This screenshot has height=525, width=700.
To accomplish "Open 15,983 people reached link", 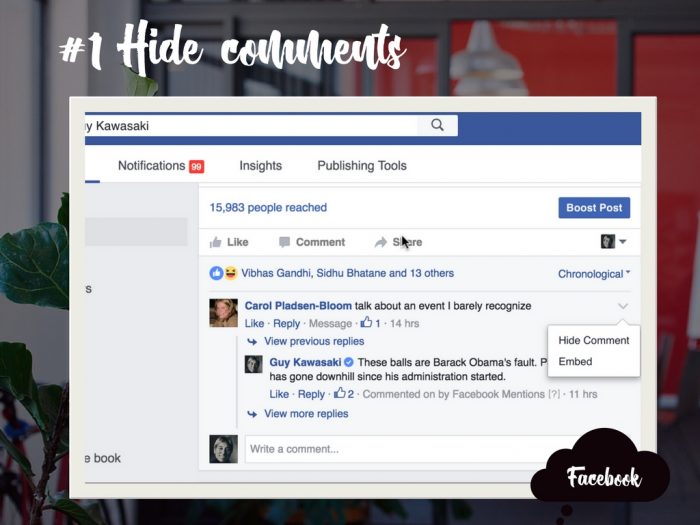I will (268, 208).
